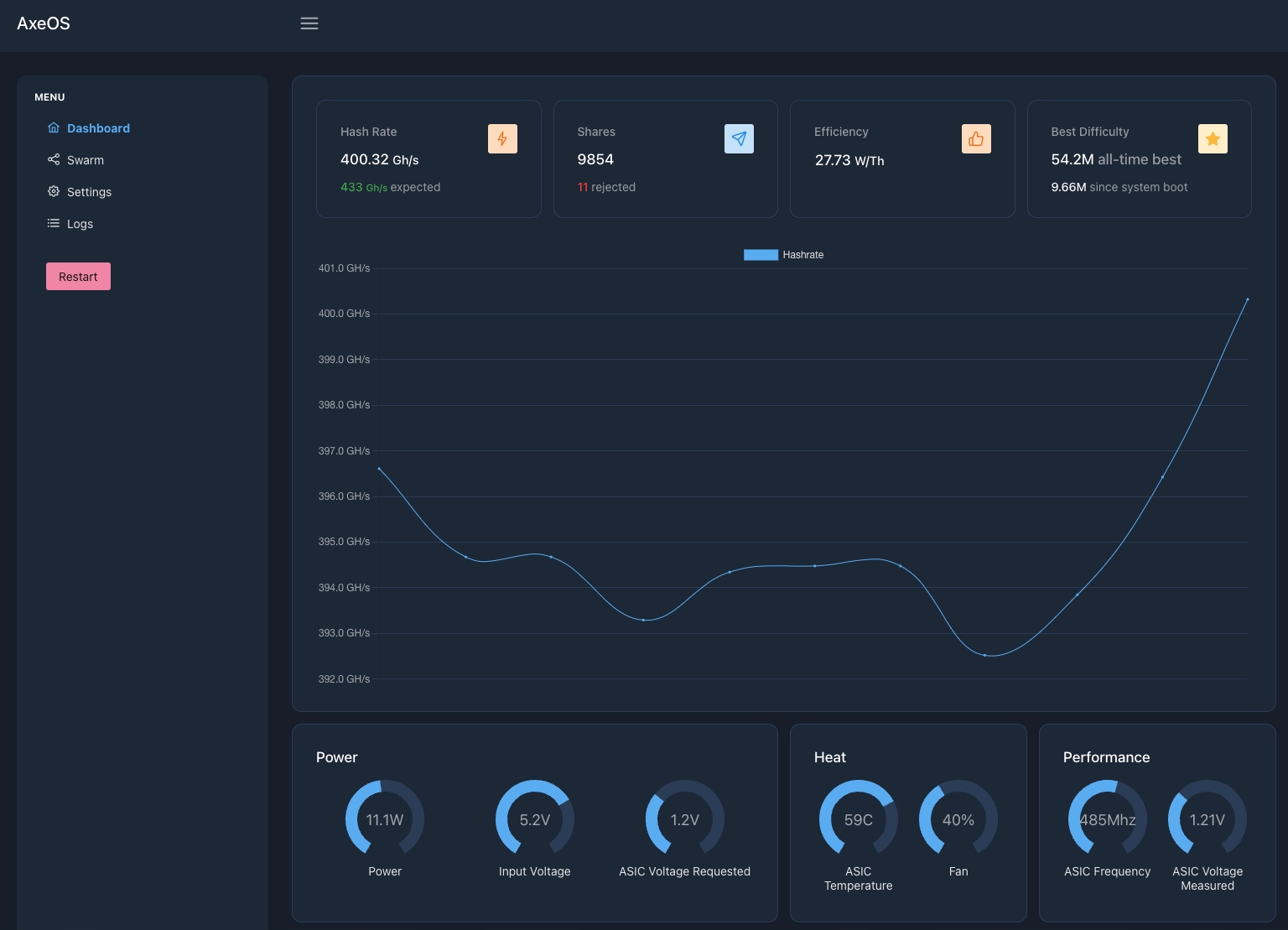1288x930 pixels.
Task: Click the AxeOS logo title
Action: click(44, 23)
